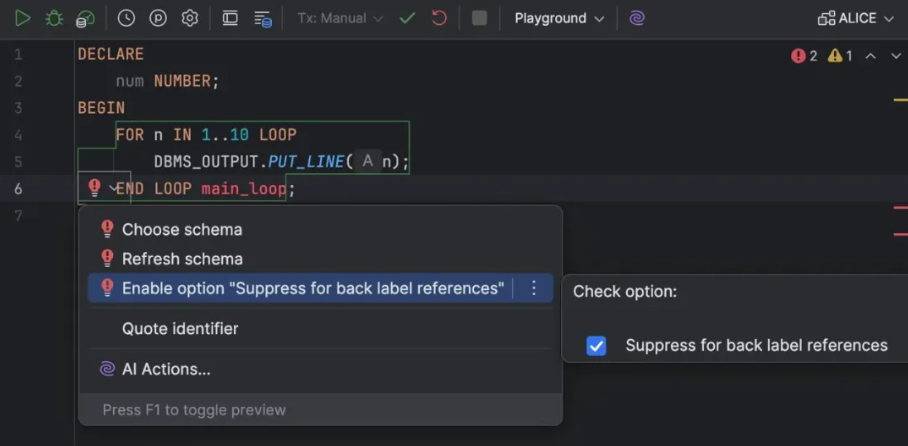Viewport: 908px width, 446px height.
Task: Click the green Commit checkmark
Action: [406, 18]
